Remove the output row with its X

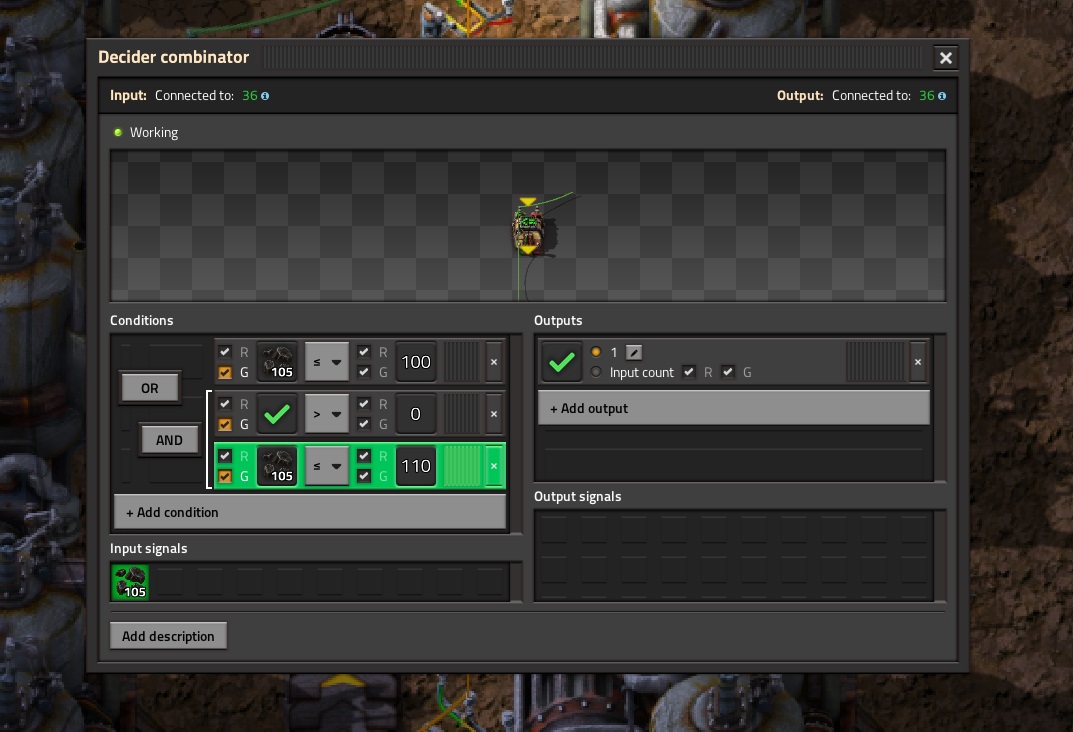click(917, 362)
